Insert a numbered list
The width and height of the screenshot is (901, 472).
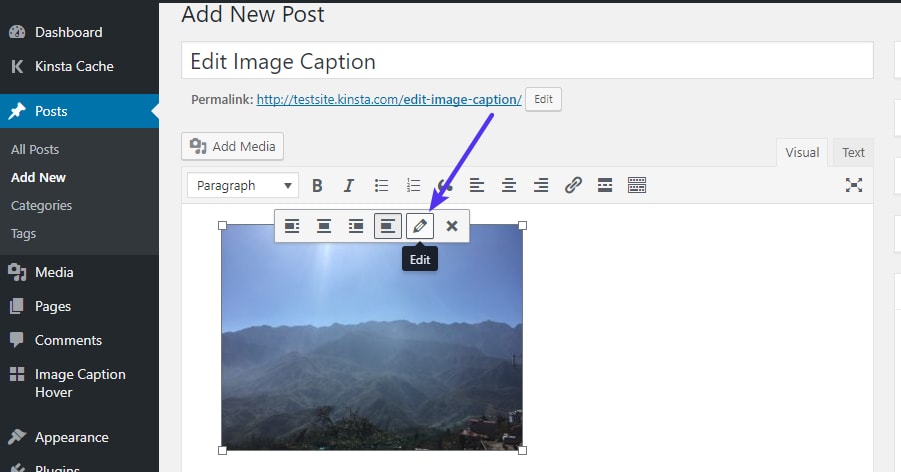(413, 185)
